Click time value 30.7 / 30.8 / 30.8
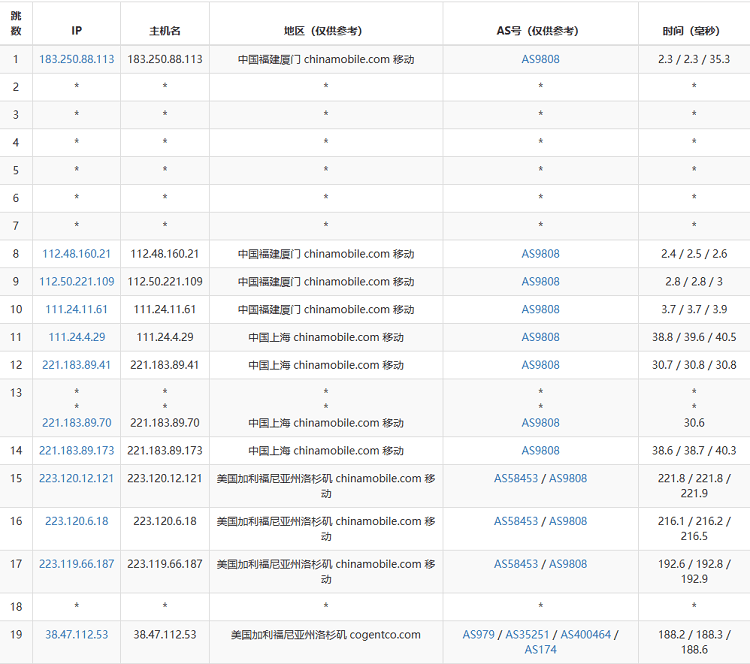The height and width of the screenshot is (664, 750). click(694, 365)
